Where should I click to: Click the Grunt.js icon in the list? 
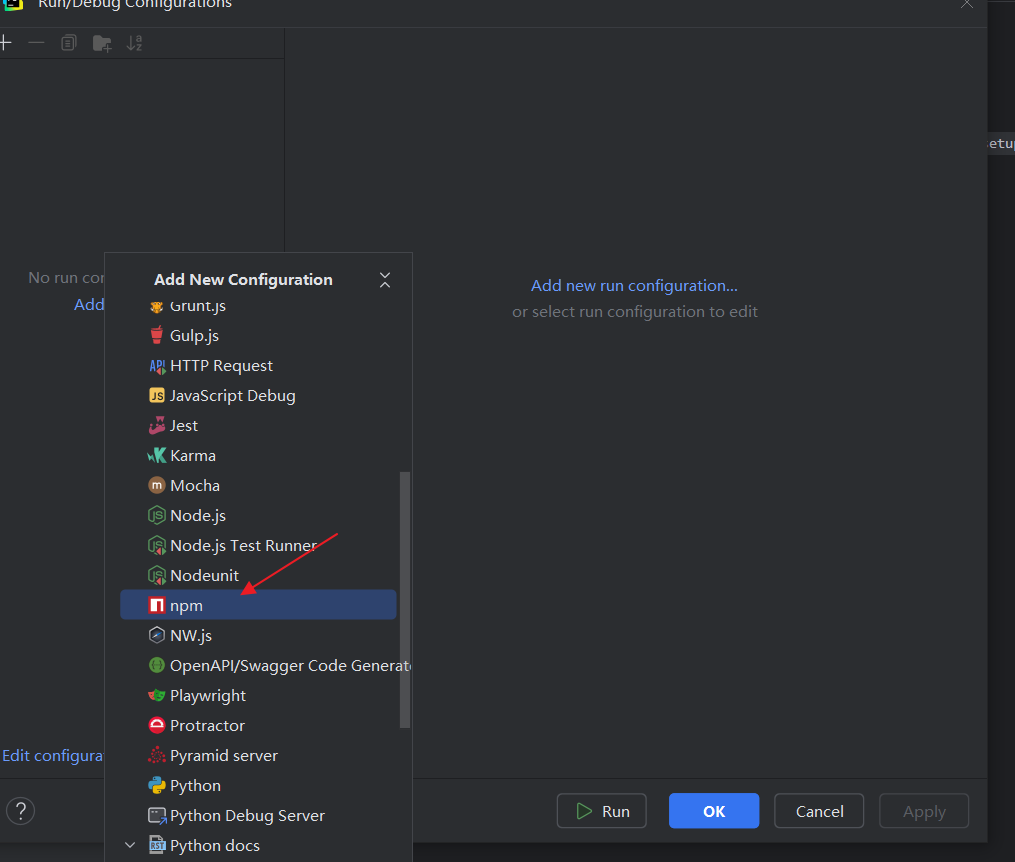[157, 306]
